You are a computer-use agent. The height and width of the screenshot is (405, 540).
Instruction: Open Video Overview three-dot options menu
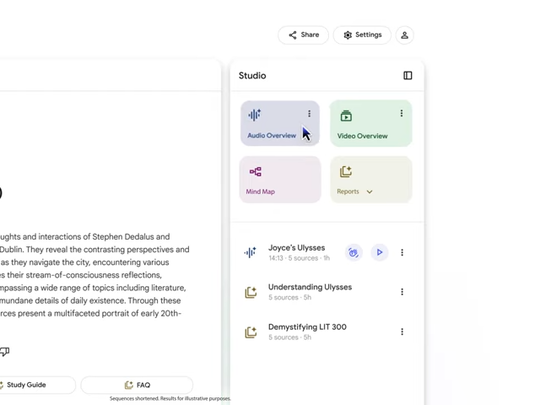pyautogui.click(x=401, y=113)
